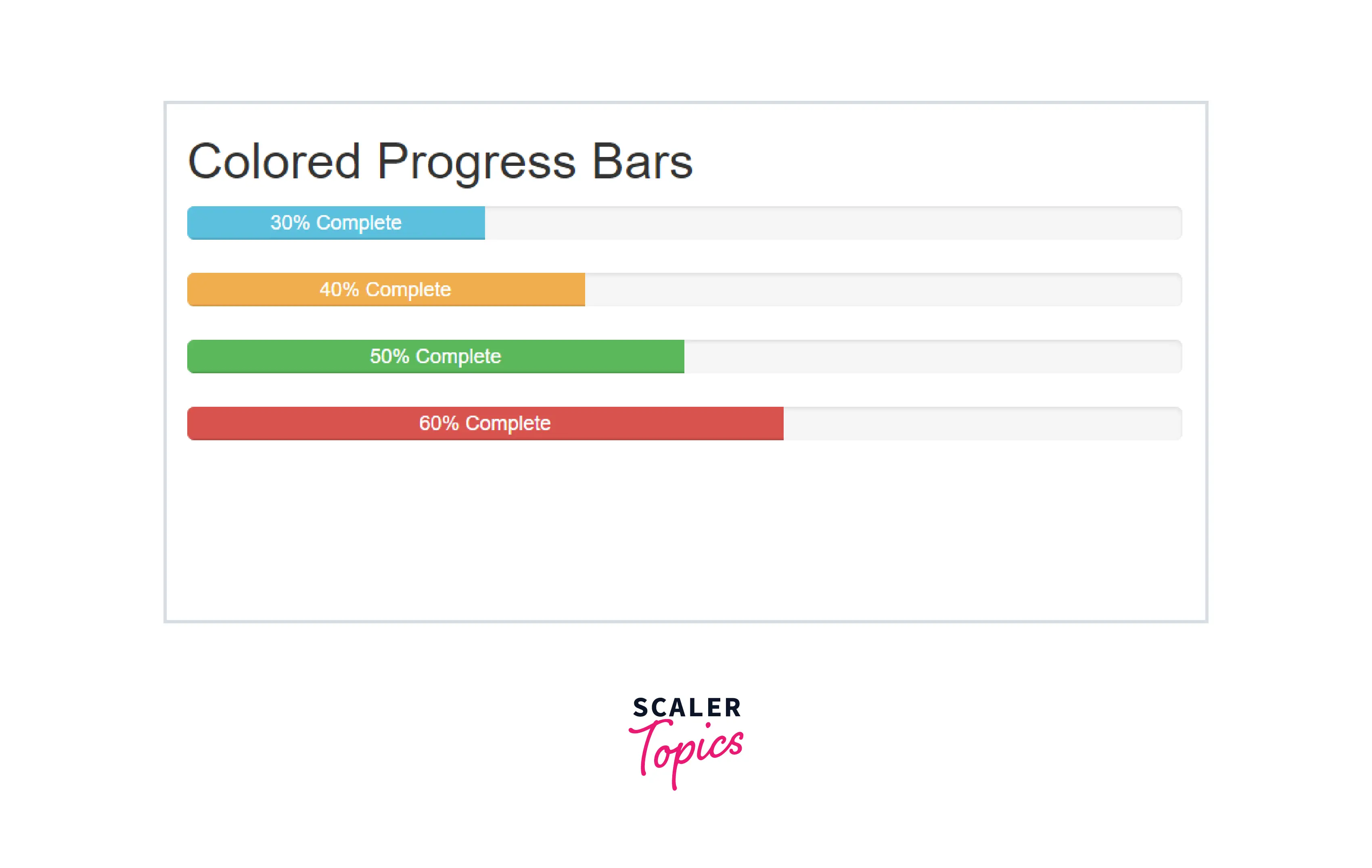Click the blank panel area below the red bar
This screenshot has width=1372, height=868.
686,530
